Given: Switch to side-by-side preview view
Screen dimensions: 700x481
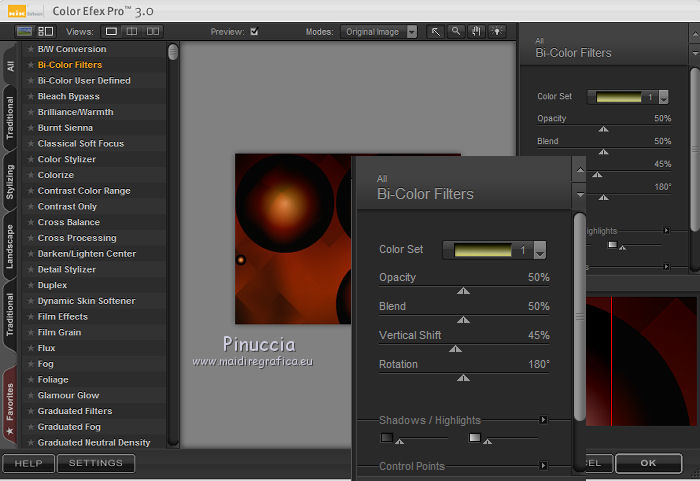Looking at the screenshot, I should pos(152,32).
